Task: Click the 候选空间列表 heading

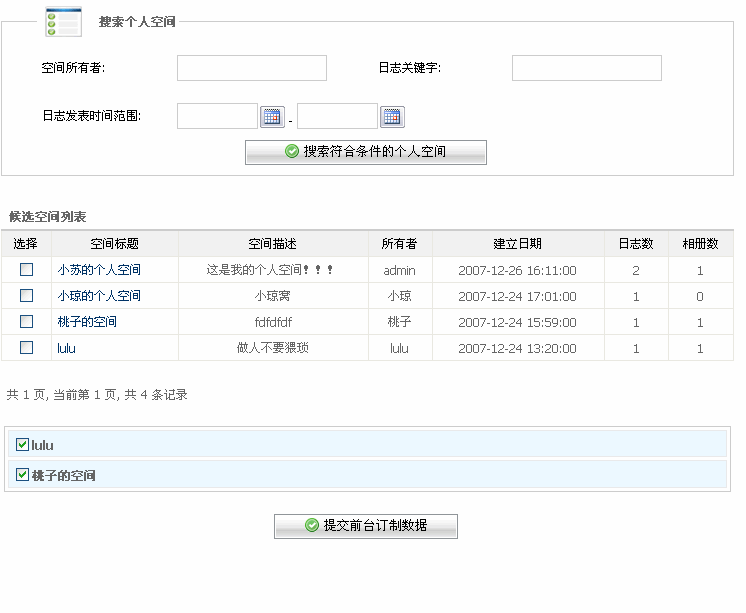Action: point(48,217)
